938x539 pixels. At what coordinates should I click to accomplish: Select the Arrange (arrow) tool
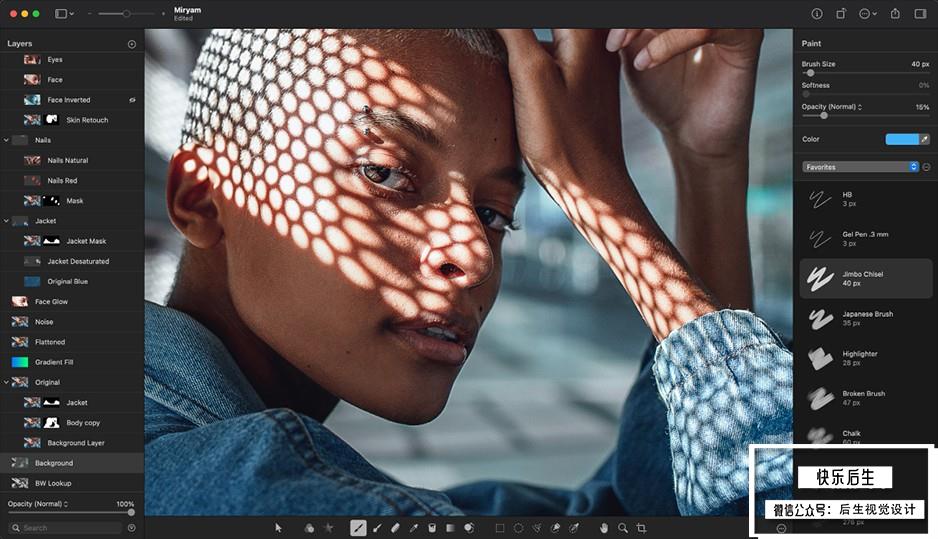click(278, 528)
